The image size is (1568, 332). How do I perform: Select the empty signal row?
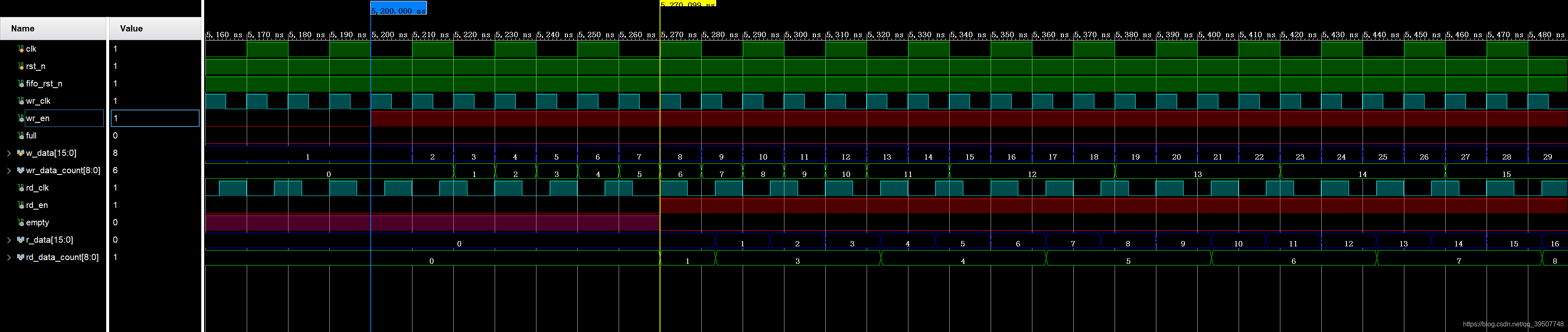[53, 222]
